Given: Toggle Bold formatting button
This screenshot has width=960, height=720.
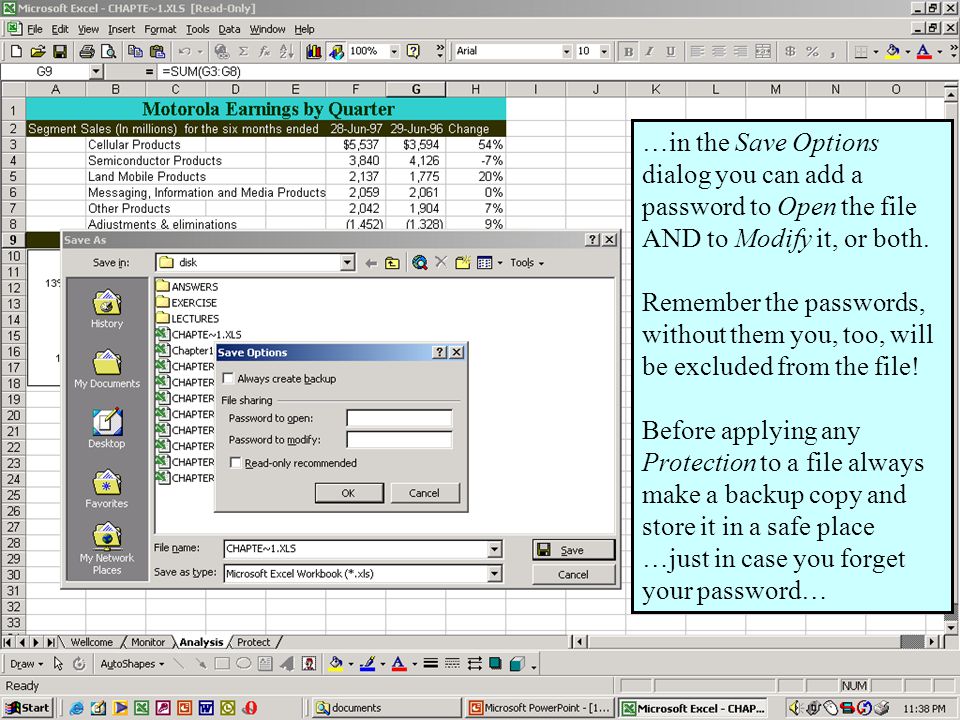Looking at the screenshot, I should coord(628,51).
